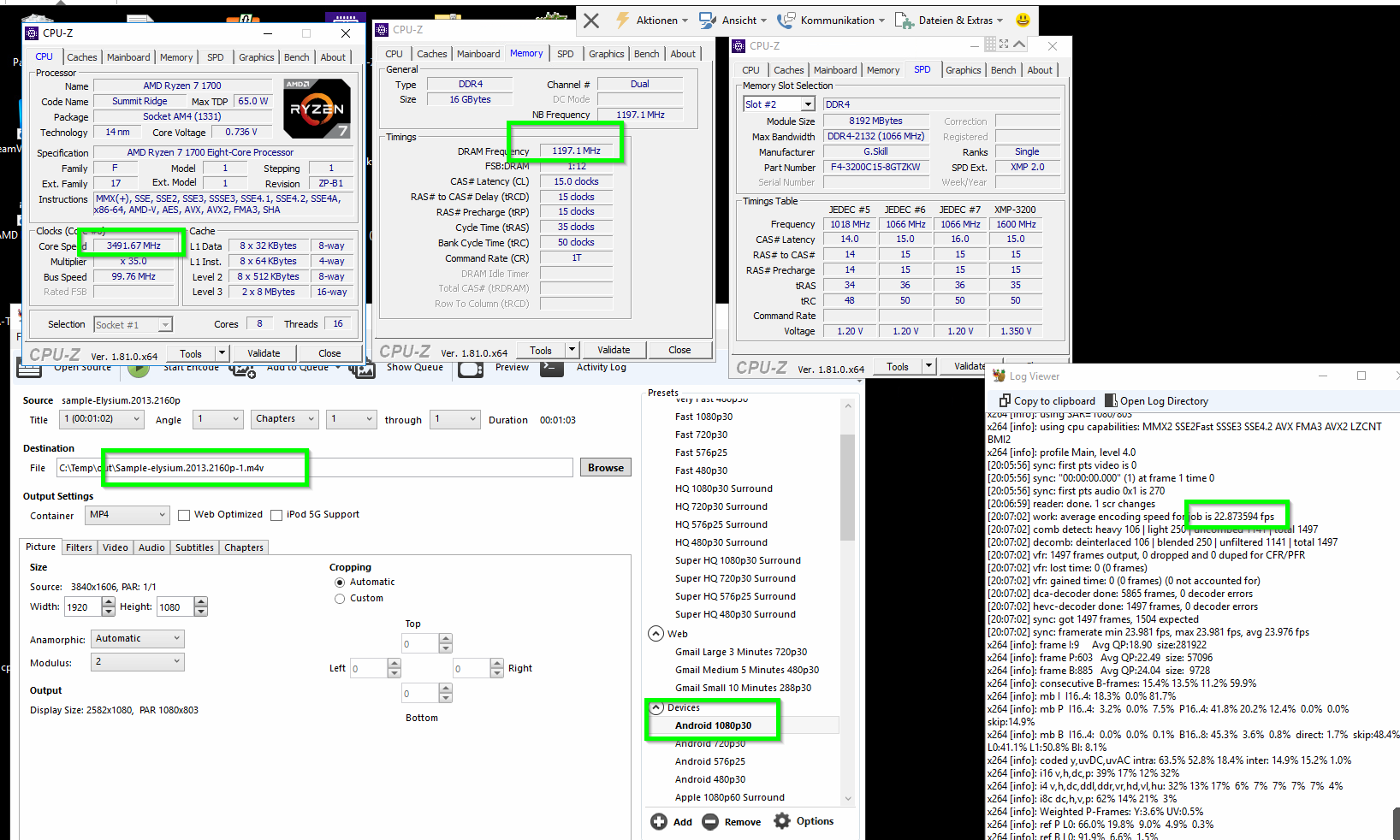Switch to the Filters tab in HandBrake
Viewport: 1400px width, 840px height.
pyautogui.click(x=79, y=547)
